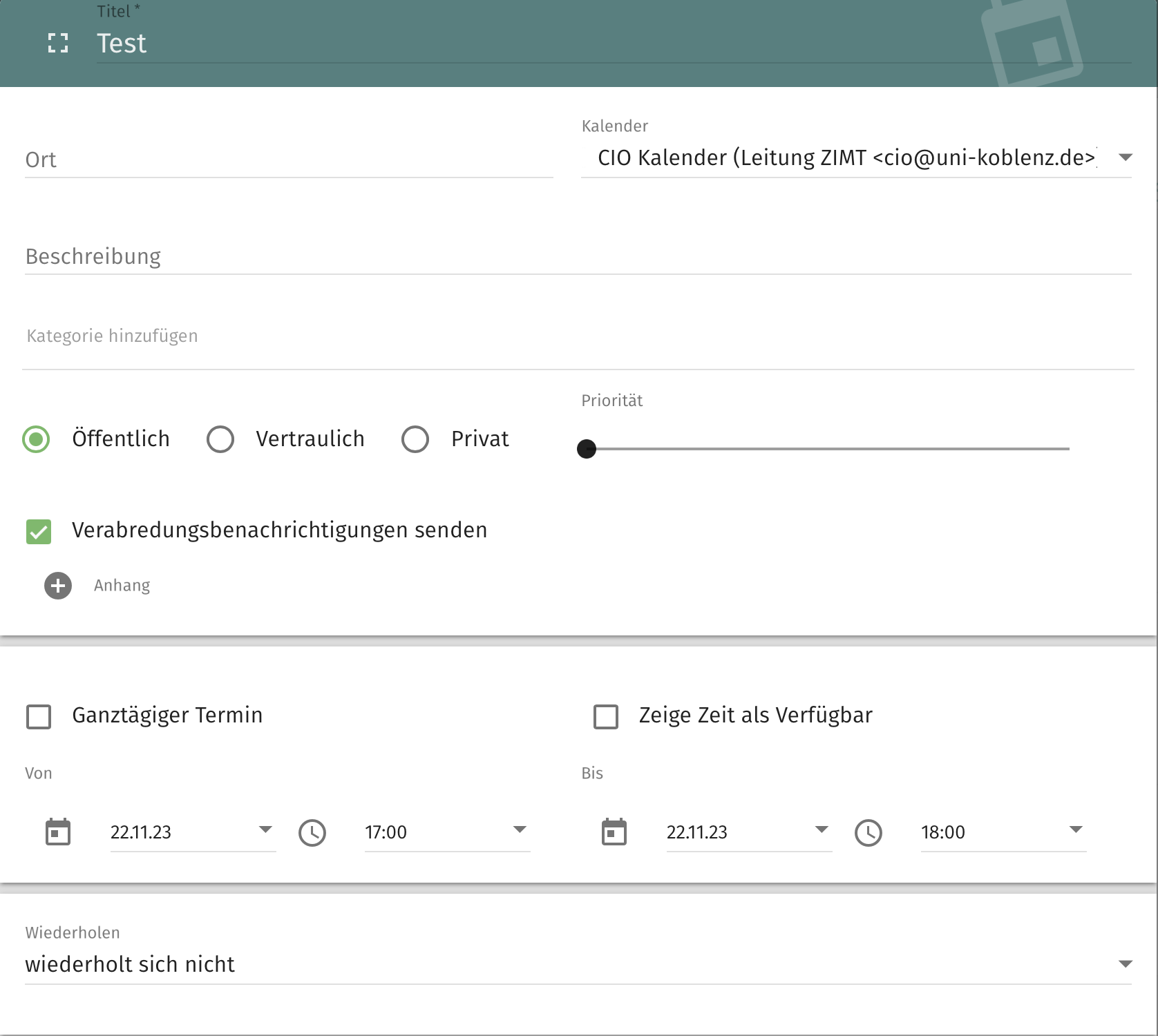
Task: Click the clock icon for Bis time
Action: (868, 833)
